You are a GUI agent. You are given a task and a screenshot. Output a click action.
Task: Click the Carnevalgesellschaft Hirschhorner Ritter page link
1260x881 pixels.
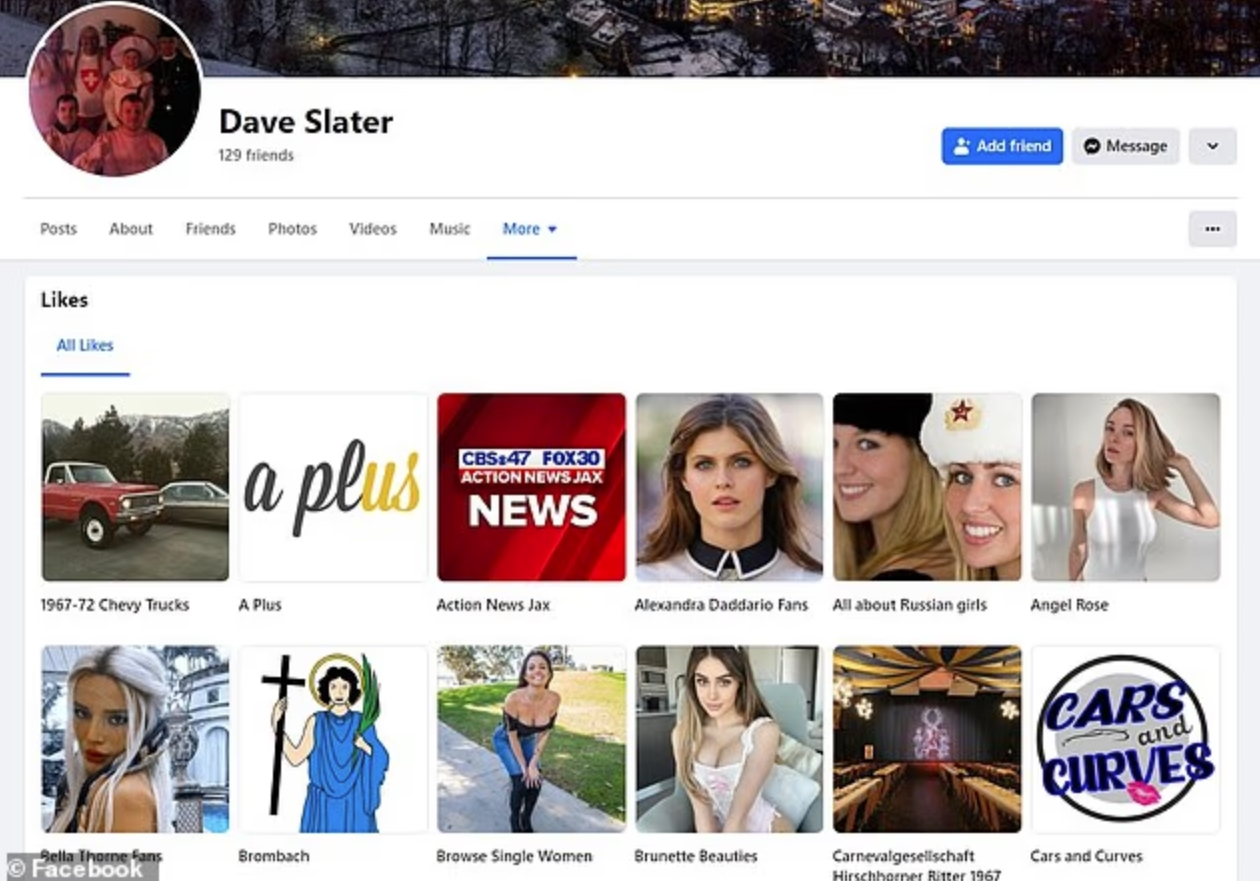click(915, 865)
